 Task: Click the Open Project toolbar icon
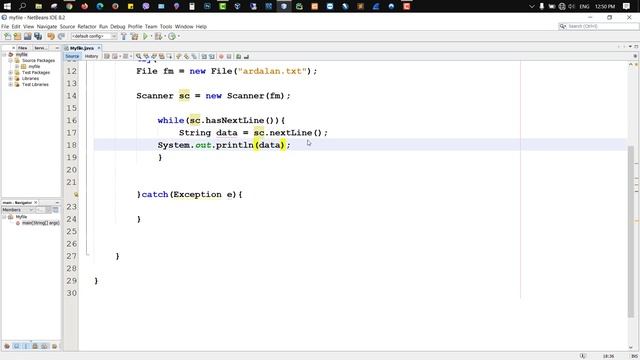tap(28, 36)
